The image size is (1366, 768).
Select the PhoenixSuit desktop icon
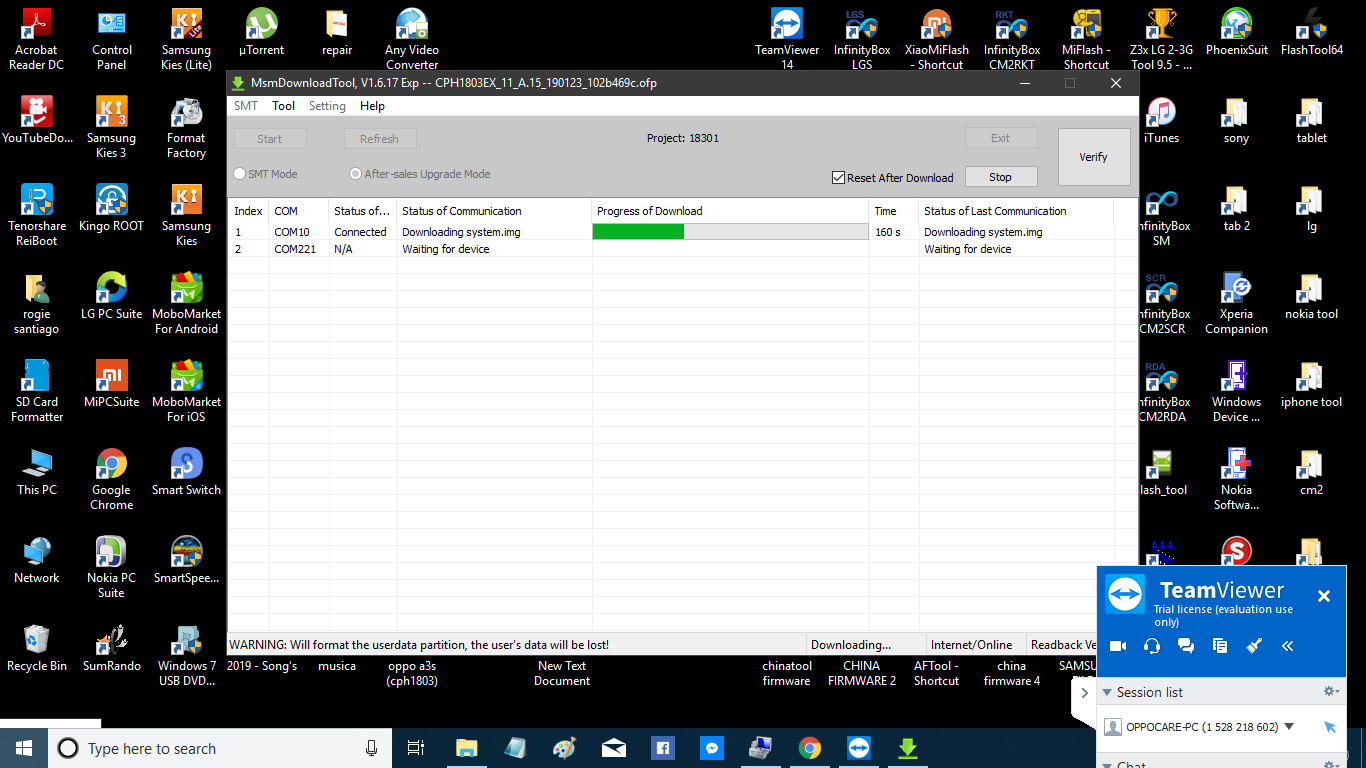point(1236,33)
